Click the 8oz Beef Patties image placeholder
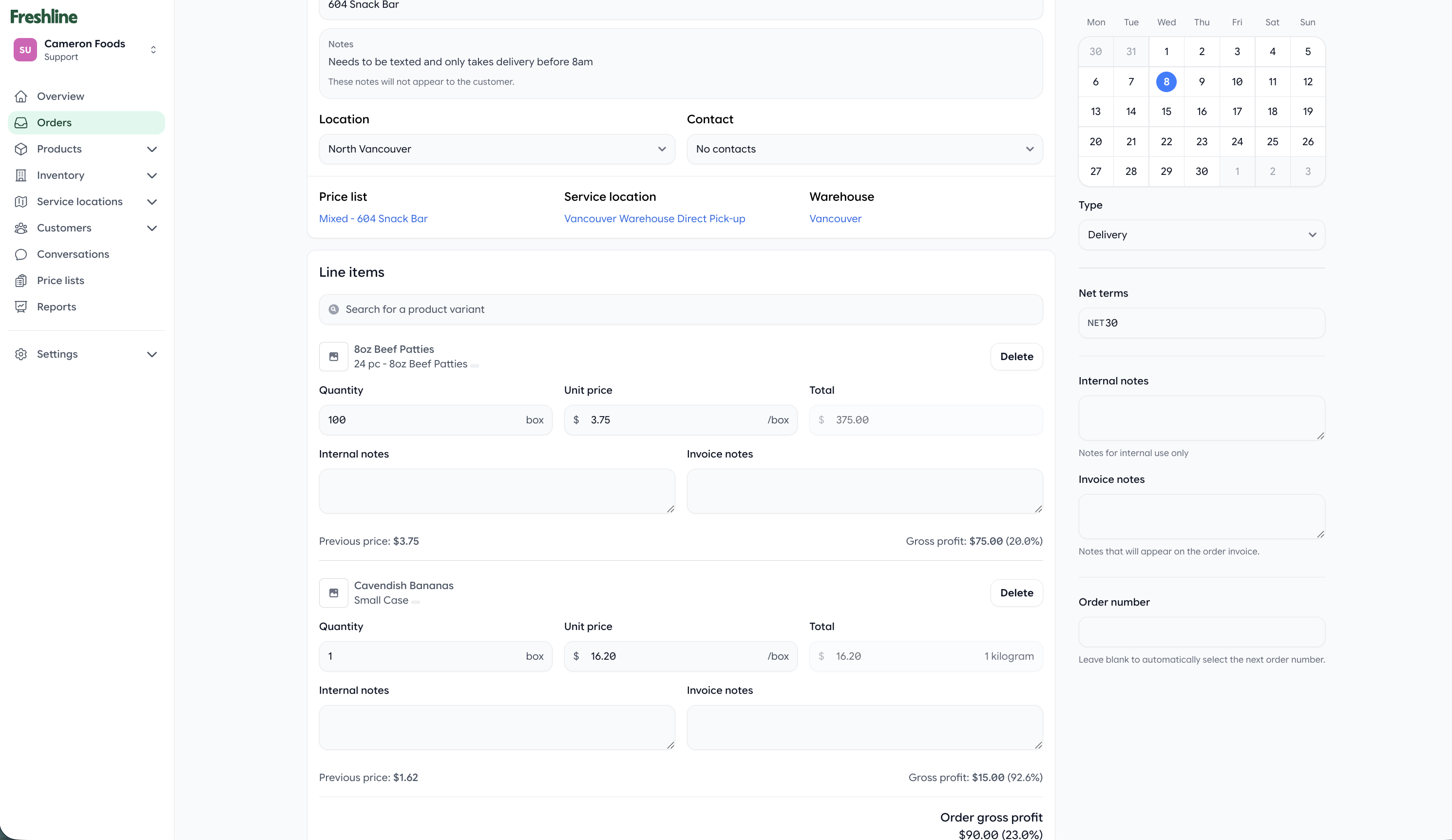 [x=334, y=357]
